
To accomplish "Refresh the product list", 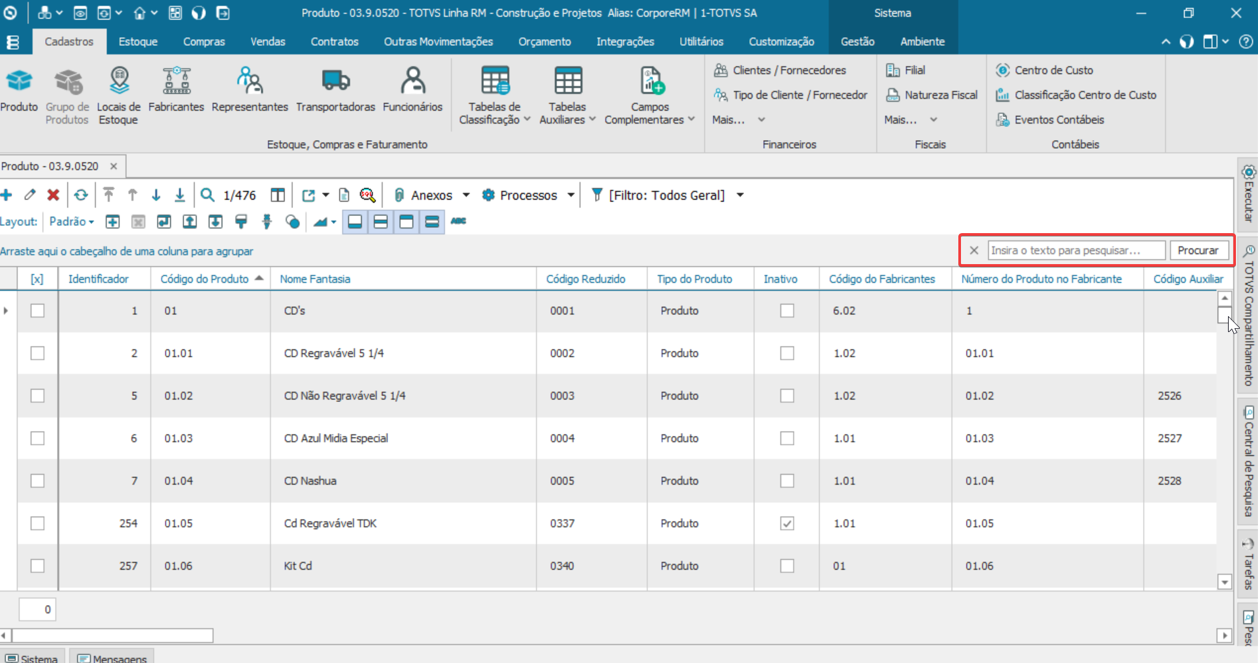I will [x=81, y=195].
